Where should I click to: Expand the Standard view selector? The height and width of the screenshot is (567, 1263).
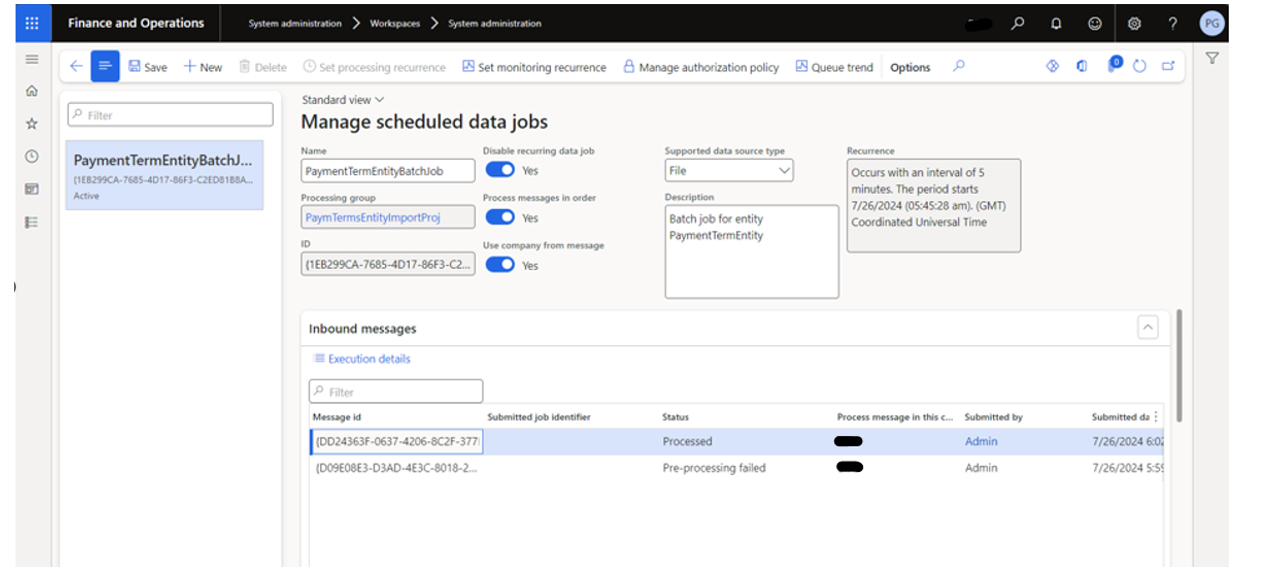pos(343,100)
